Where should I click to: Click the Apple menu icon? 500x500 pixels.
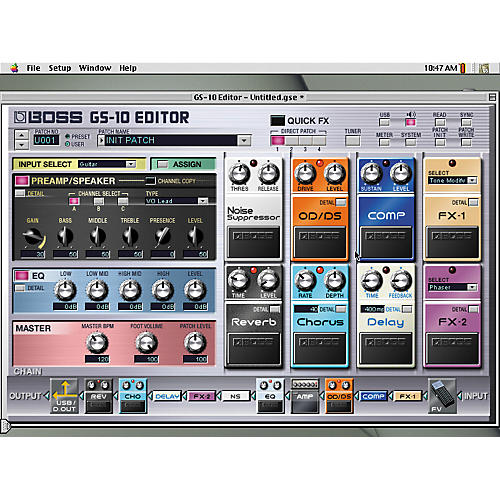point(14,68)
